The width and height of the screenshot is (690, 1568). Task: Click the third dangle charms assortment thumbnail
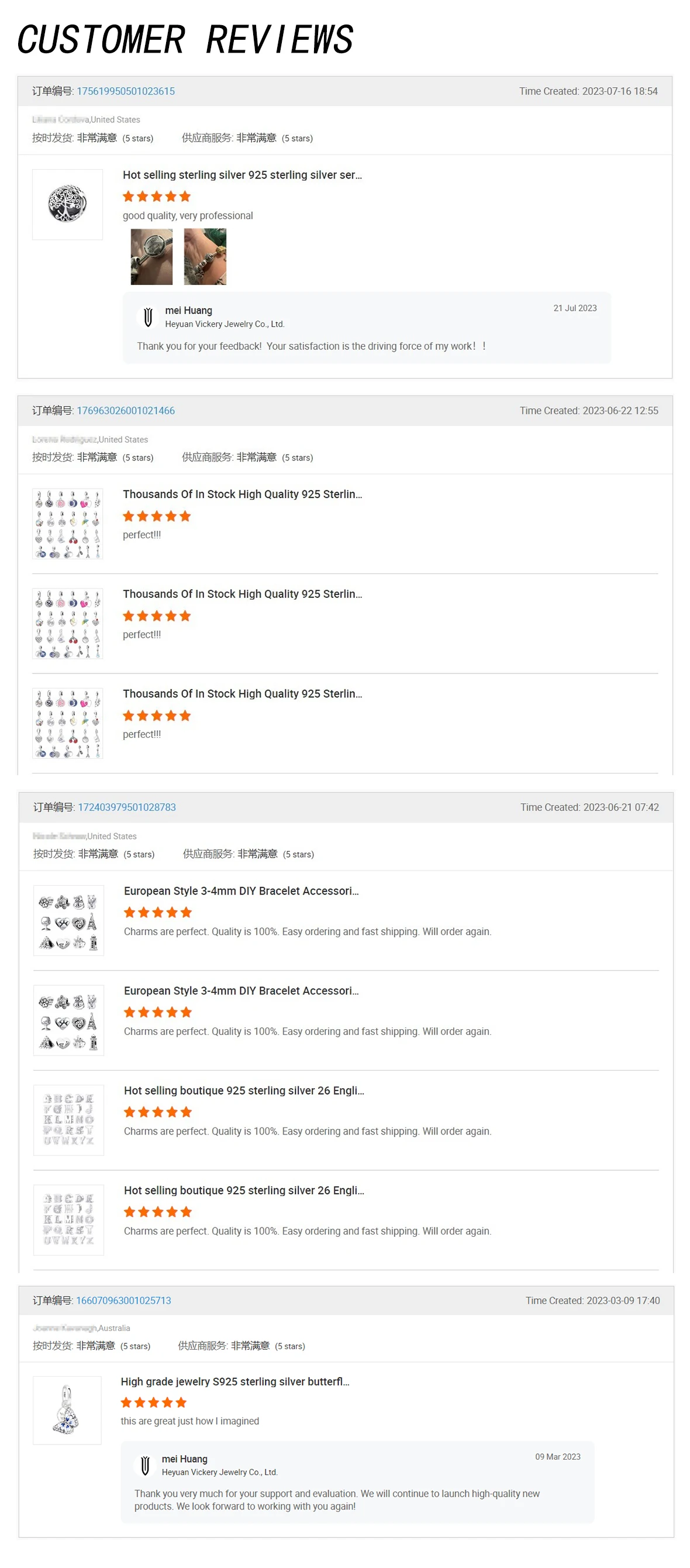click(68, 724)
